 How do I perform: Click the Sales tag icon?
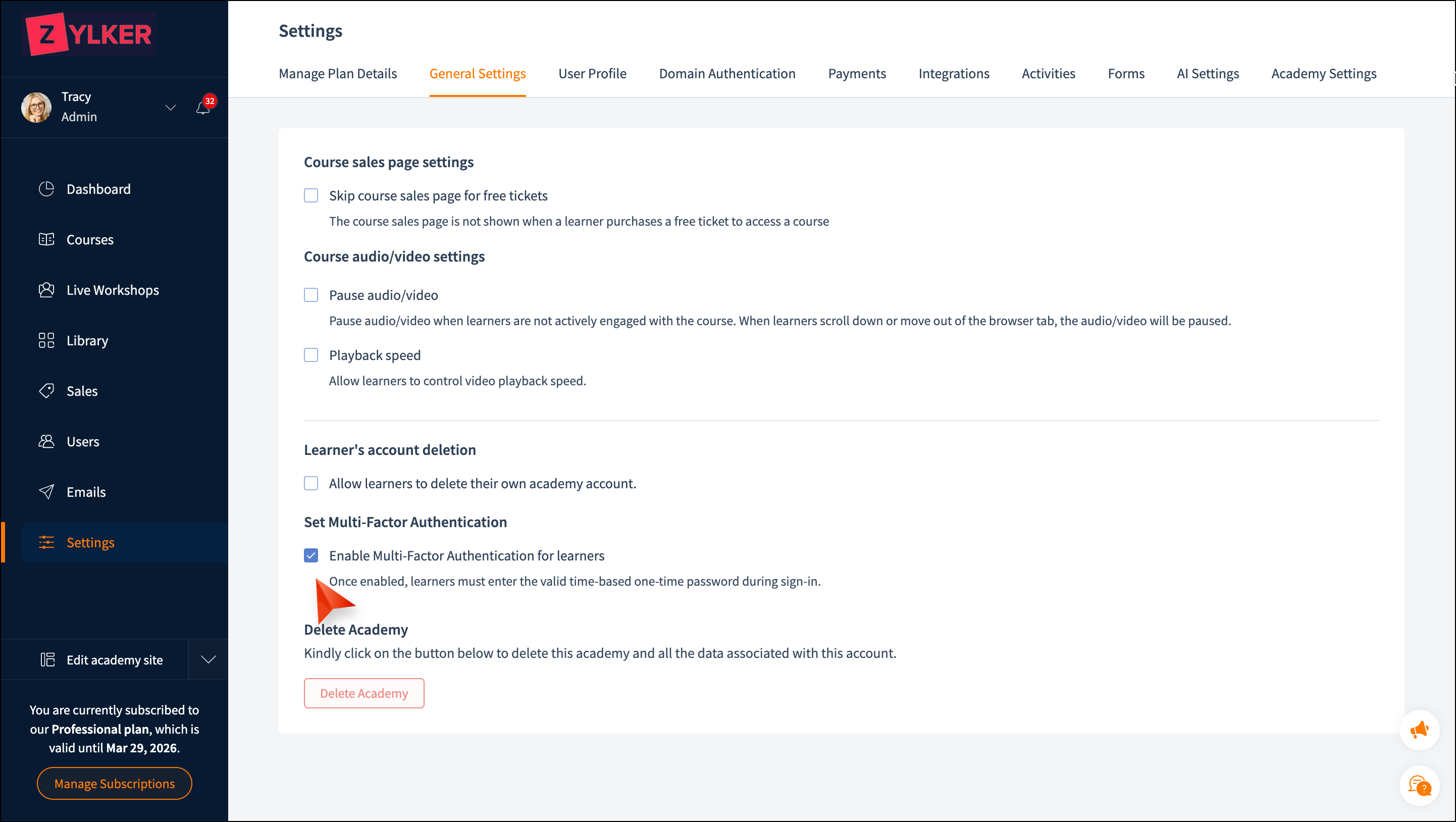[x=46, y=391]
